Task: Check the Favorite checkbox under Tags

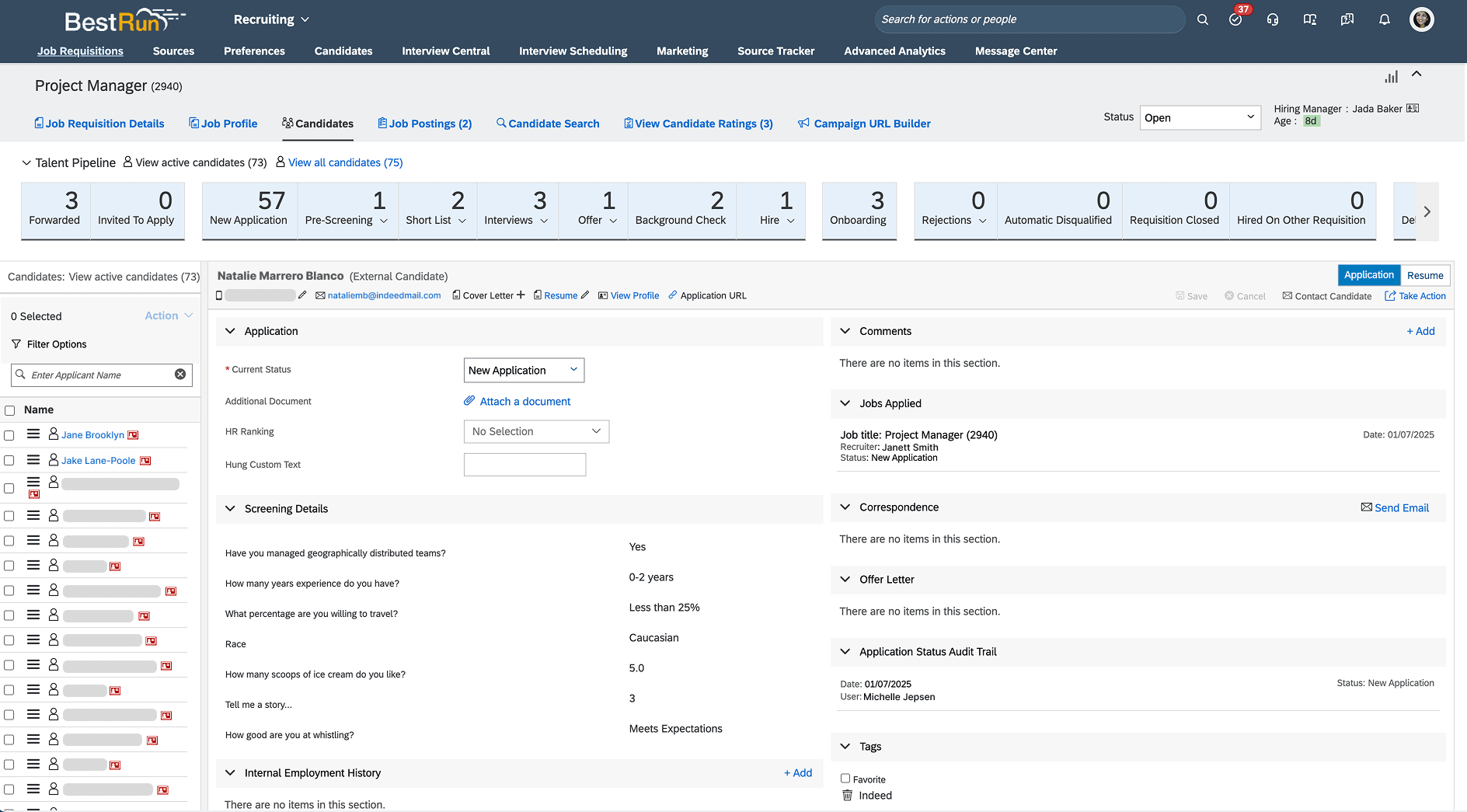Action: (x=845, y=778)
